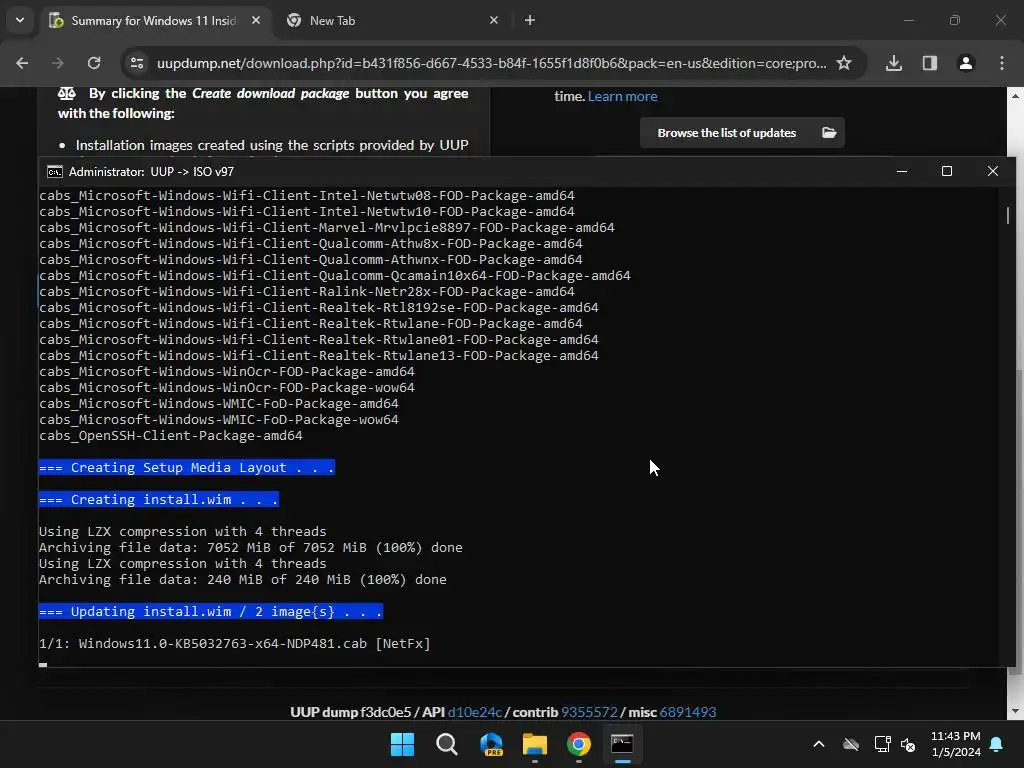
Task: Click the UUP dump f3dc0e5 footer text
Action: (351, 712)
